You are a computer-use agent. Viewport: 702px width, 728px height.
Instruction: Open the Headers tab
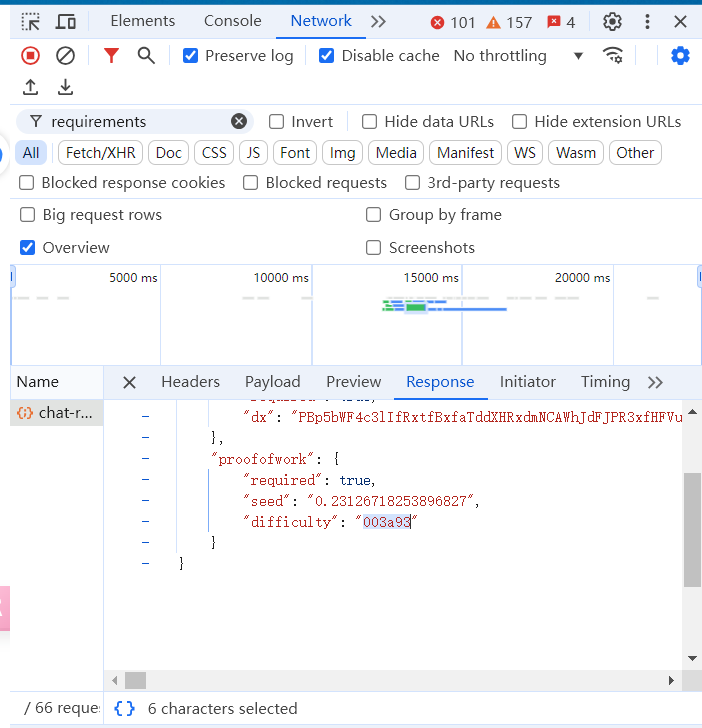point(190,382)
